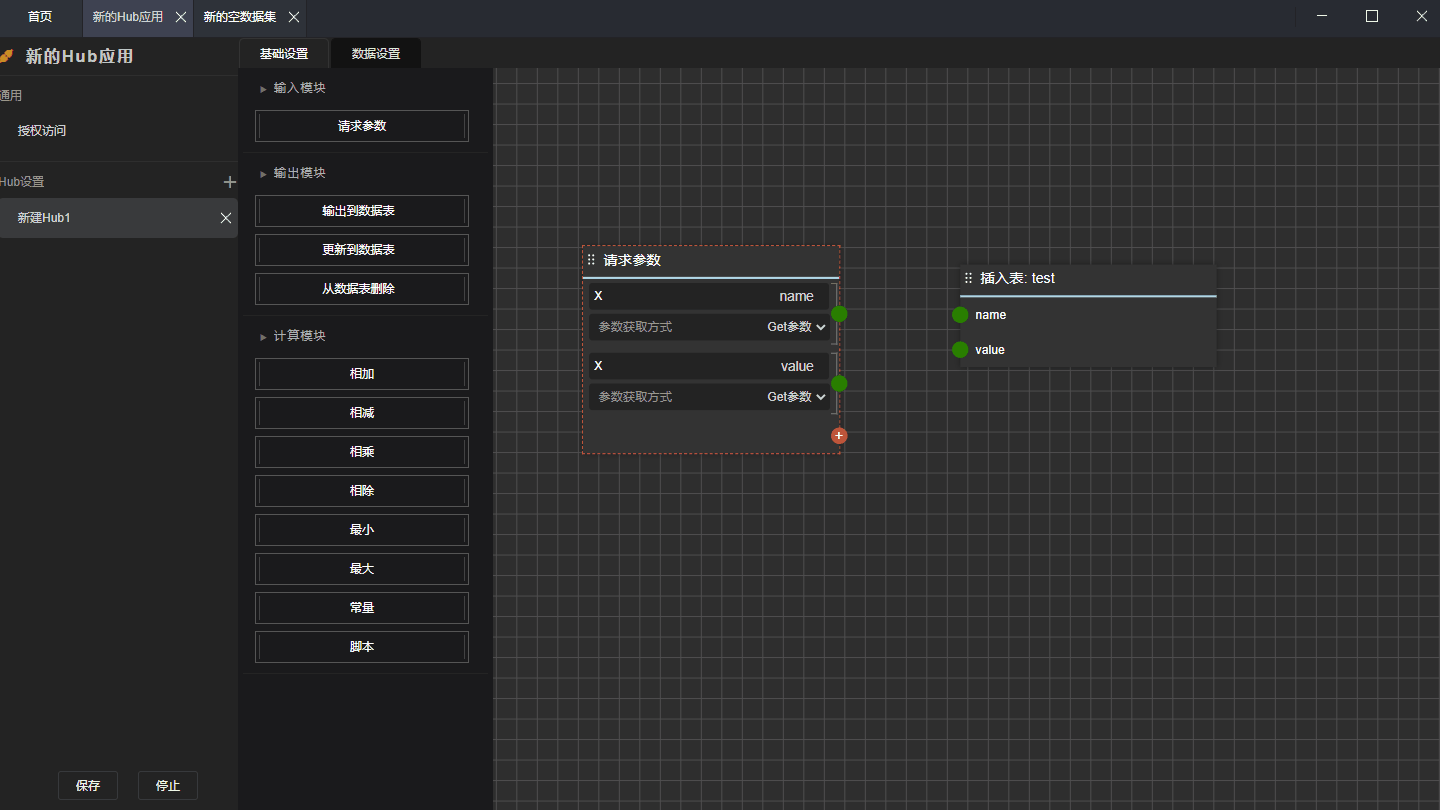Add the 输出到数据表 module
1440x810 pixels.
[x=361, y=211]
